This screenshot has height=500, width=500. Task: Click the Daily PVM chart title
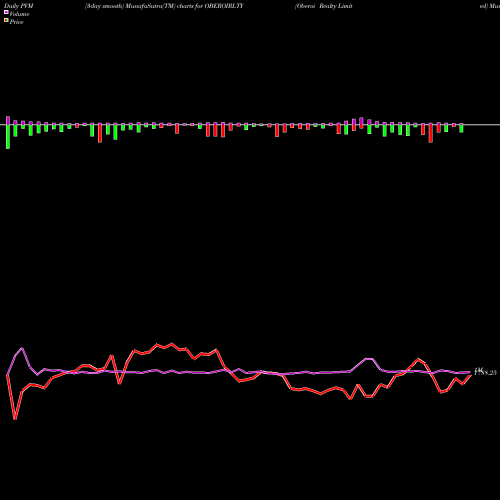(19, 6)
